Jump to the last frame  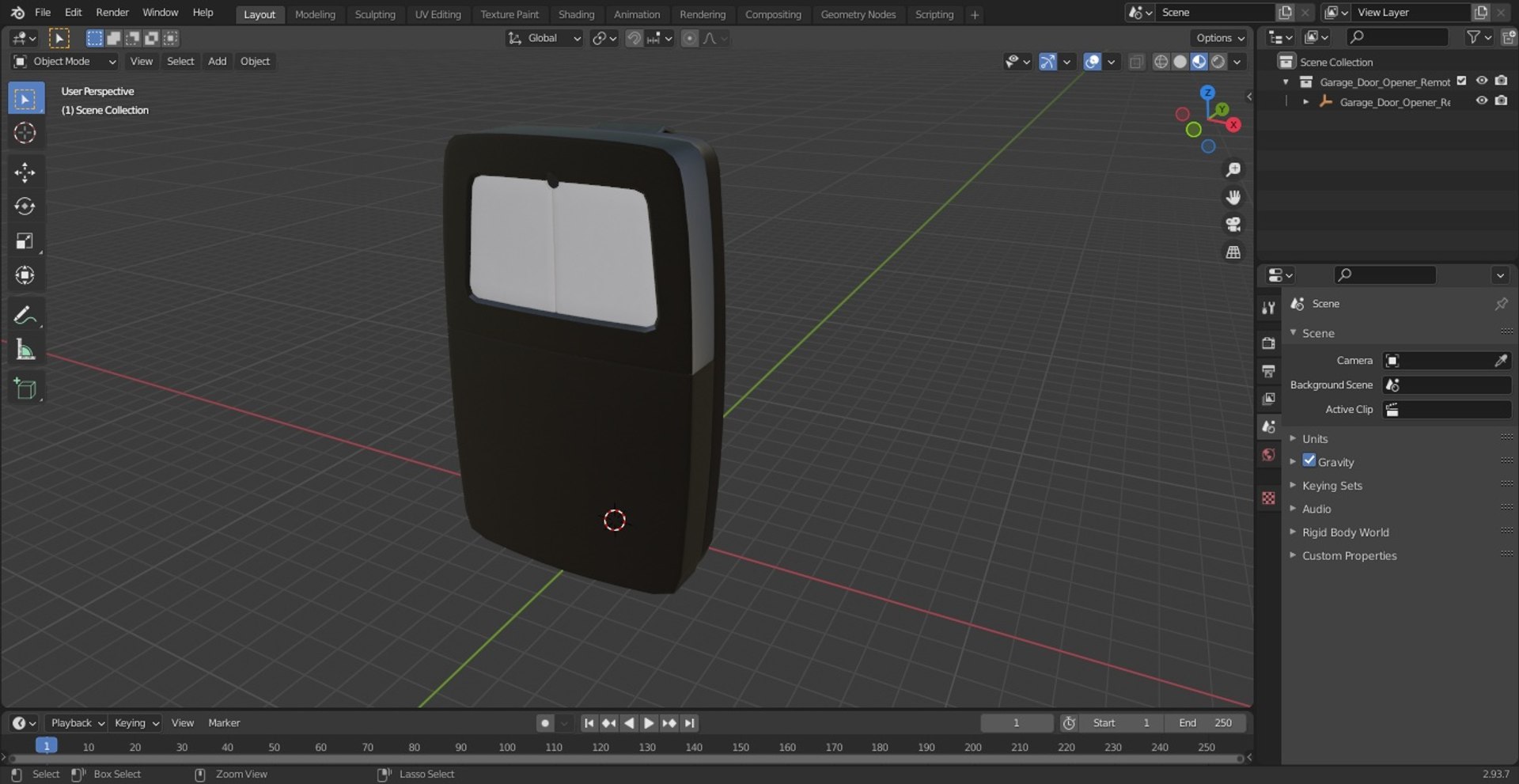[690, 722]
